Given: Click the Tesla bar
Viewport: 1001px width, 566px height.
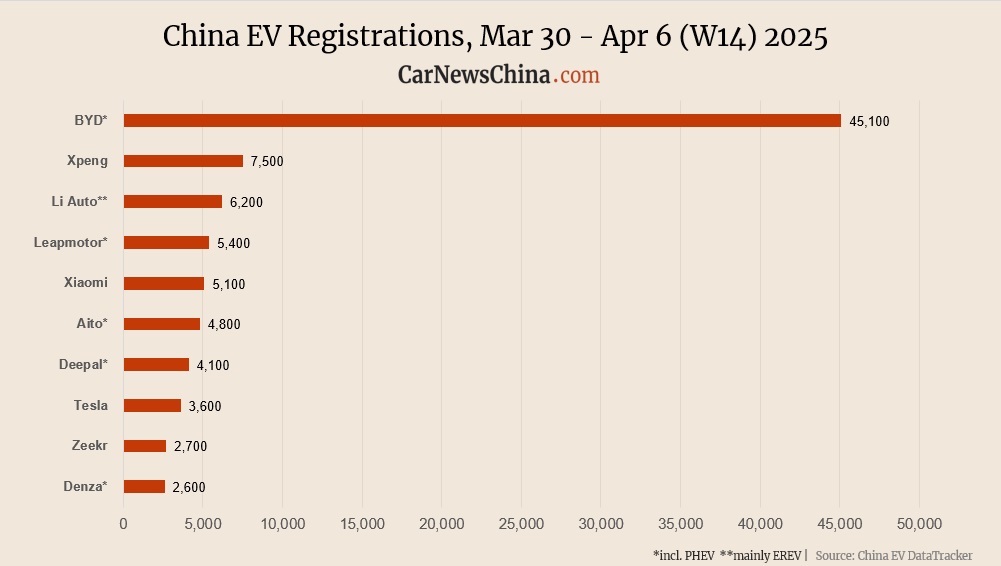Looking at the screenshot, I should [152, 406].
